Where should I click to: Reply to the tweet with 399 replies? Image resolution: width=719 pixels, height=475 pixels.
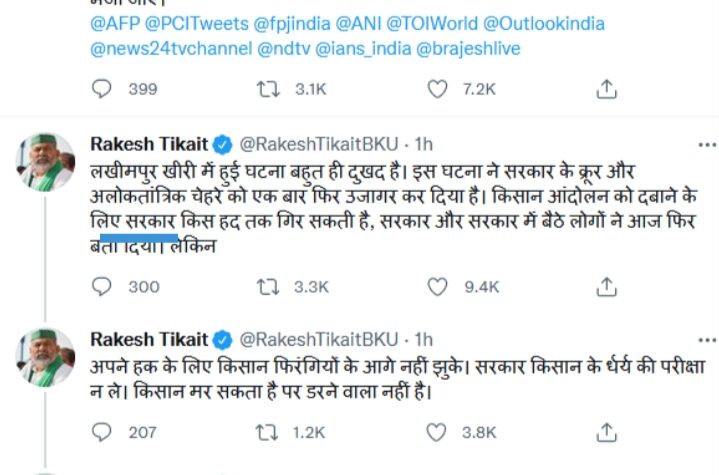[x=102, y=89]
